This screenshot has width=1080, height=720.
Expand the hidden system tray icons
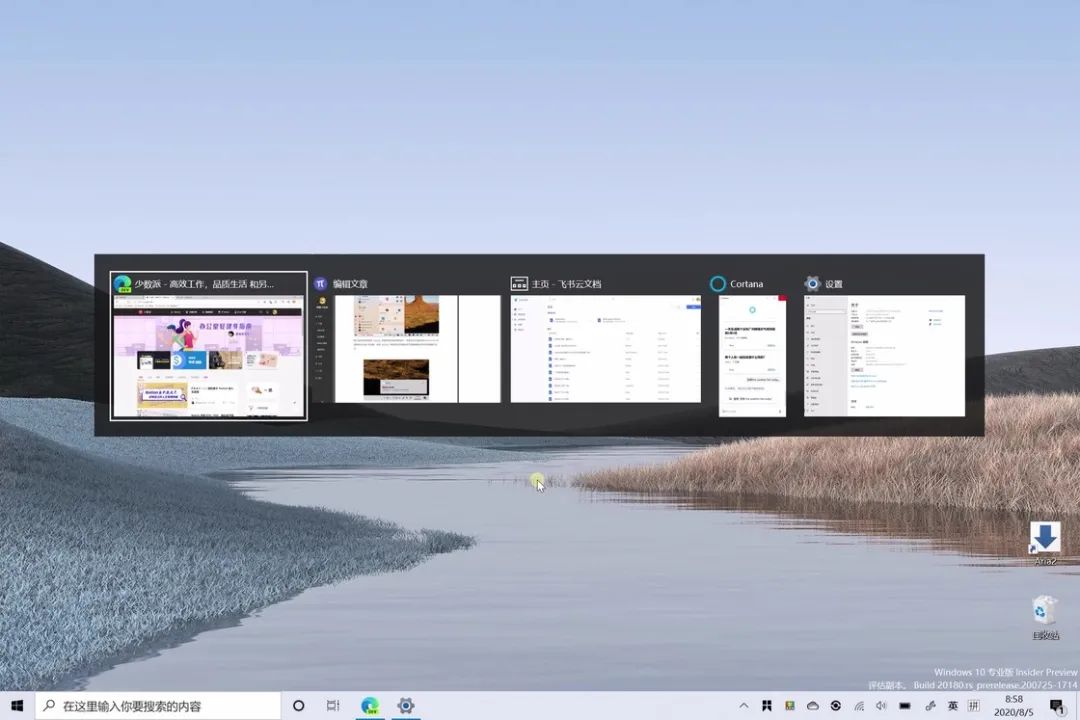[743, 705]
